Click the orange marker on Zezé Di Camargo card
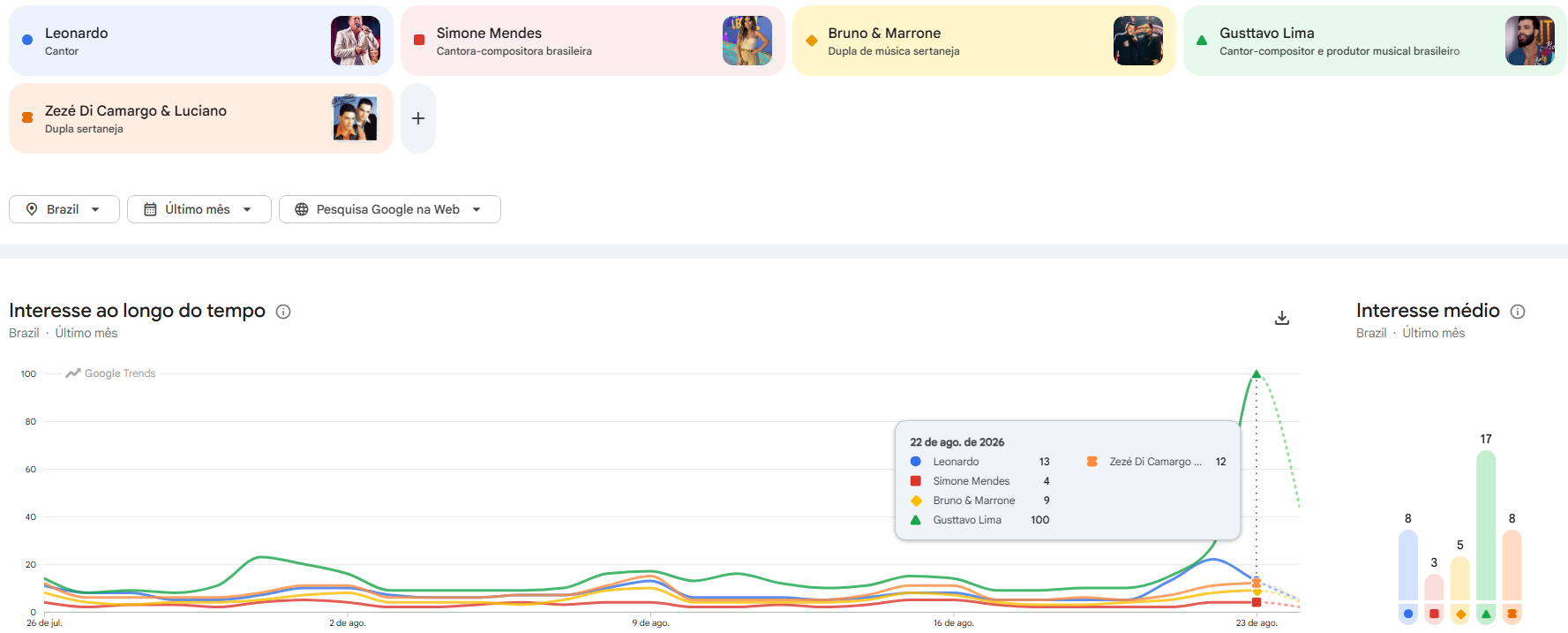 point(27,117)
